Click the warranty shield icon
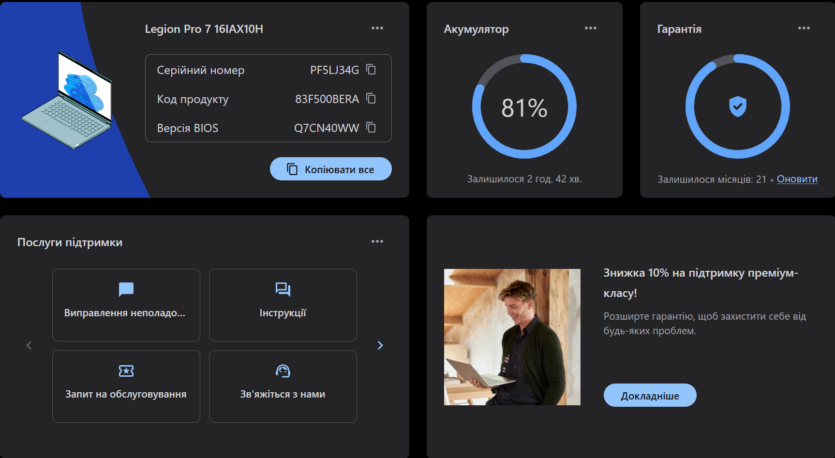Image resolution: width=835 pixels, height=458 pixels. (x=738, y=107)
